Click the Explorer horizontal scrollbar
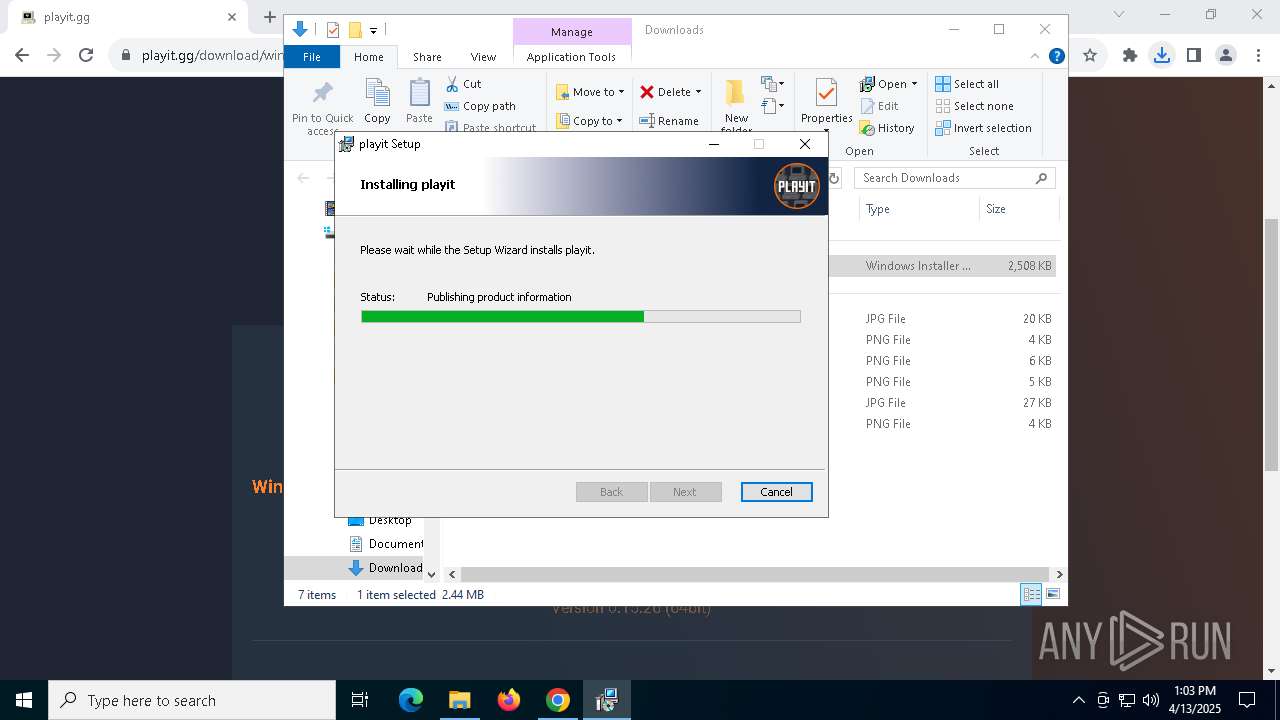 (x=755, y=574)
